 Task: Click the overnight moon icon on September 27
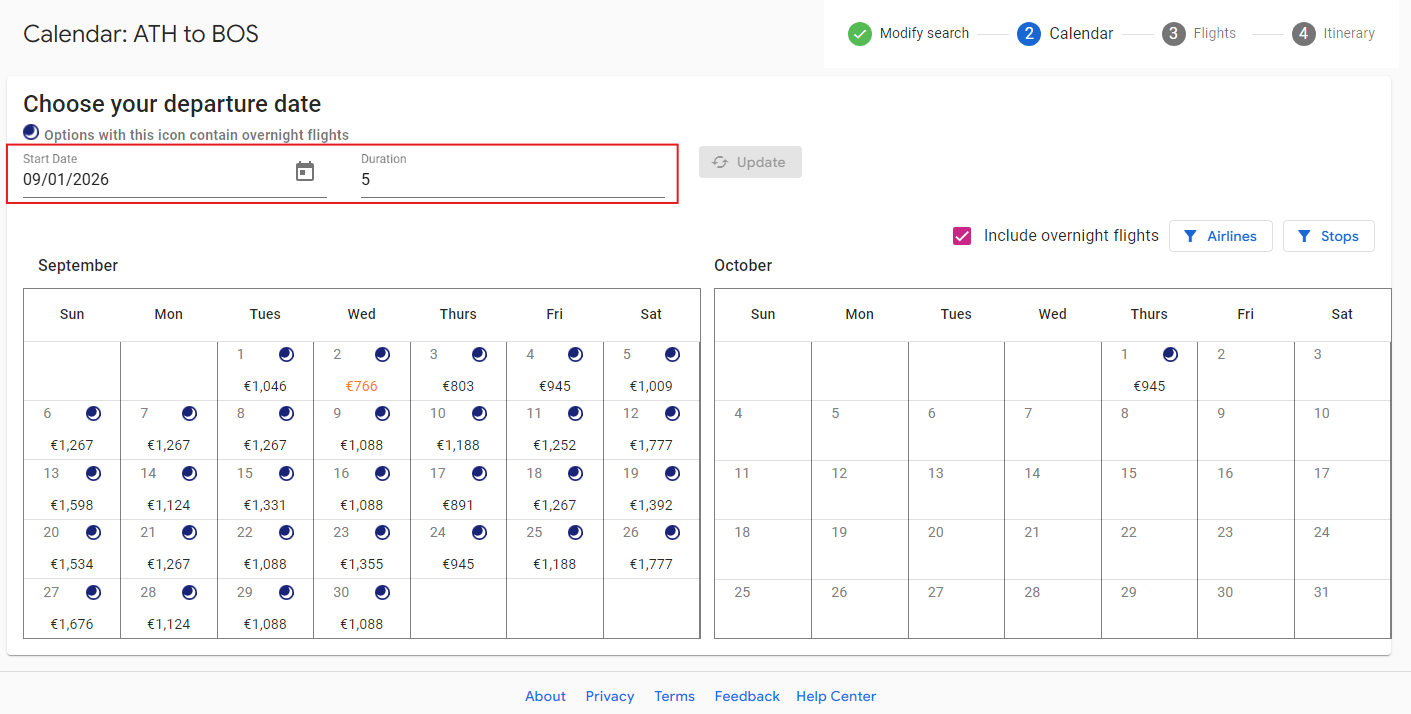pos(93,592)
